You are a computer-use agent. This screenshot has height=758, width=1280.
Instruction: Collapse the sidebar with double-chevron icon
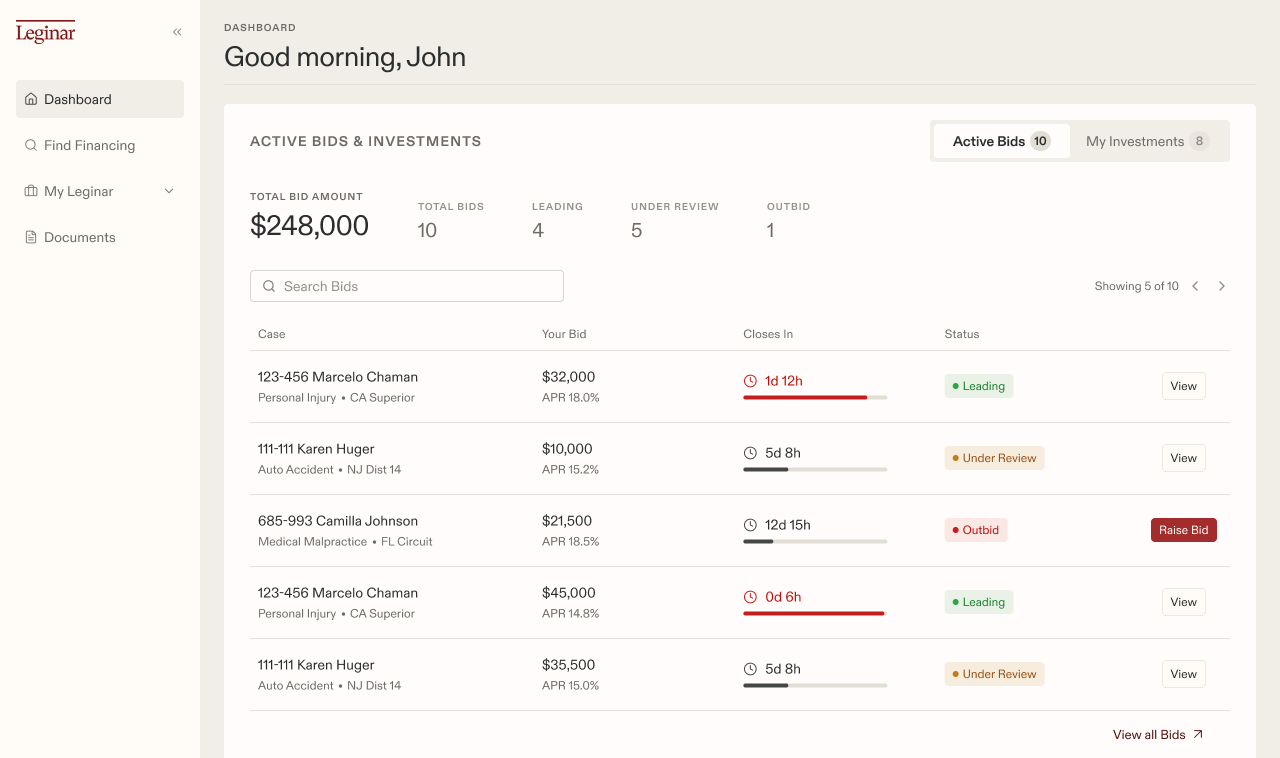click(177, 32)
